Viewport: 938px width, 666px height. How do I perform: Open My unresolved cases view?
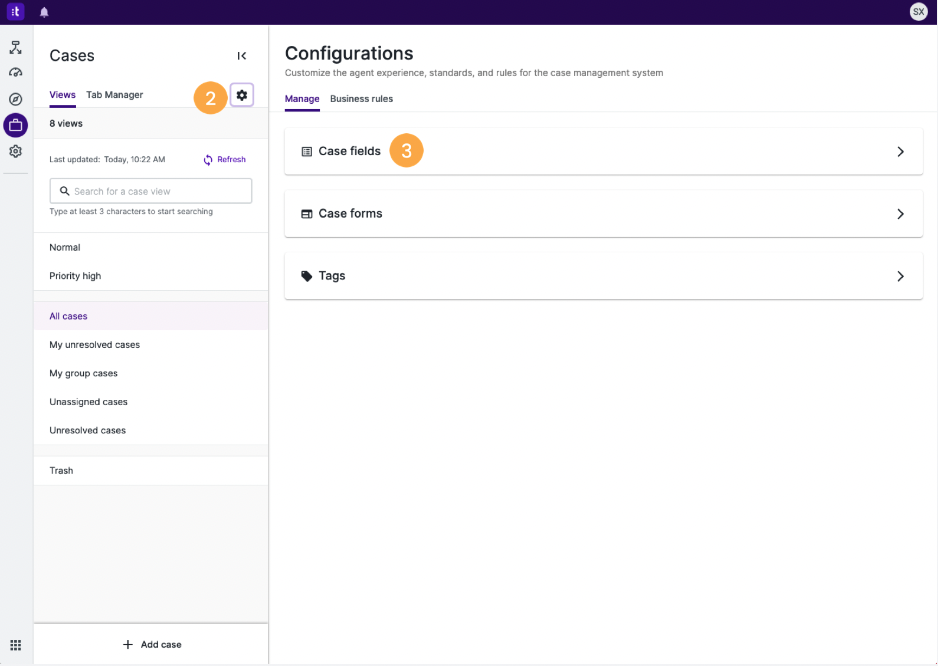click(x=151, y=345)
